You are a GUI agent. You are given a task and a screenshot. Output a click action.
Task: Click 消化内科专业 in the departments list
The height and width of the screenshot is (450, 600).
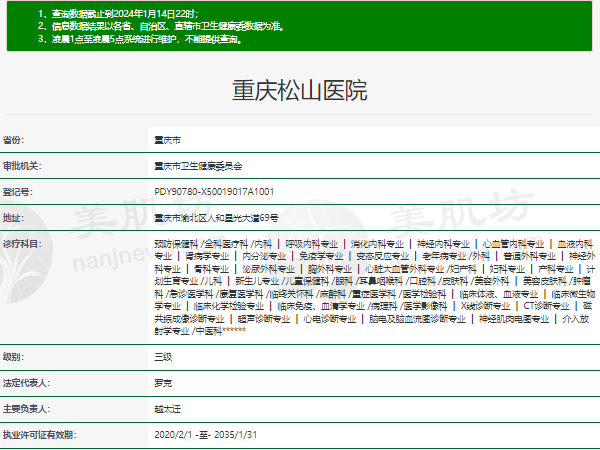click(377, 244)
